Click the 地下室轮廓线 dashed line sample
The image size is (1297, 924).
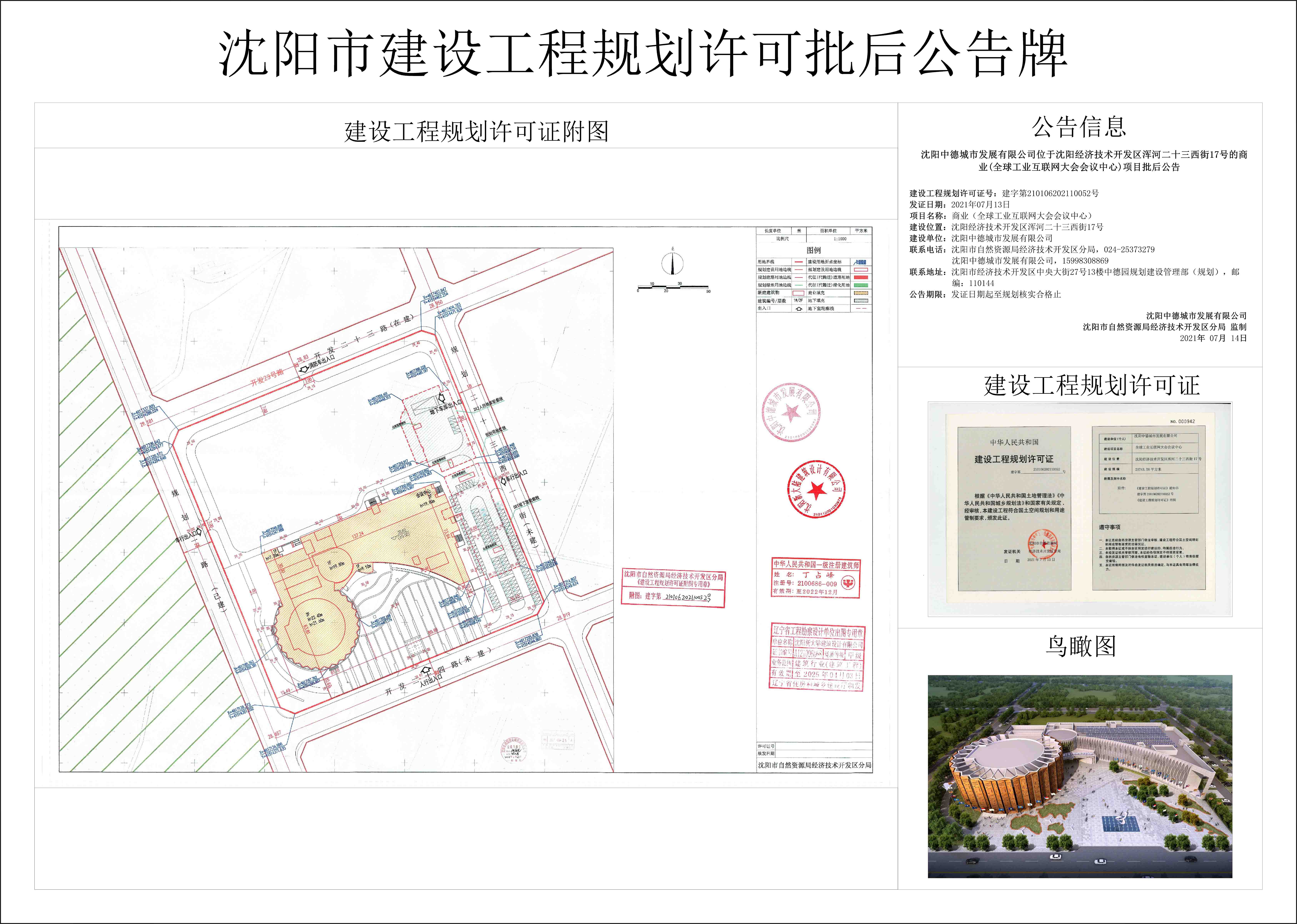(x=861, y=308)
